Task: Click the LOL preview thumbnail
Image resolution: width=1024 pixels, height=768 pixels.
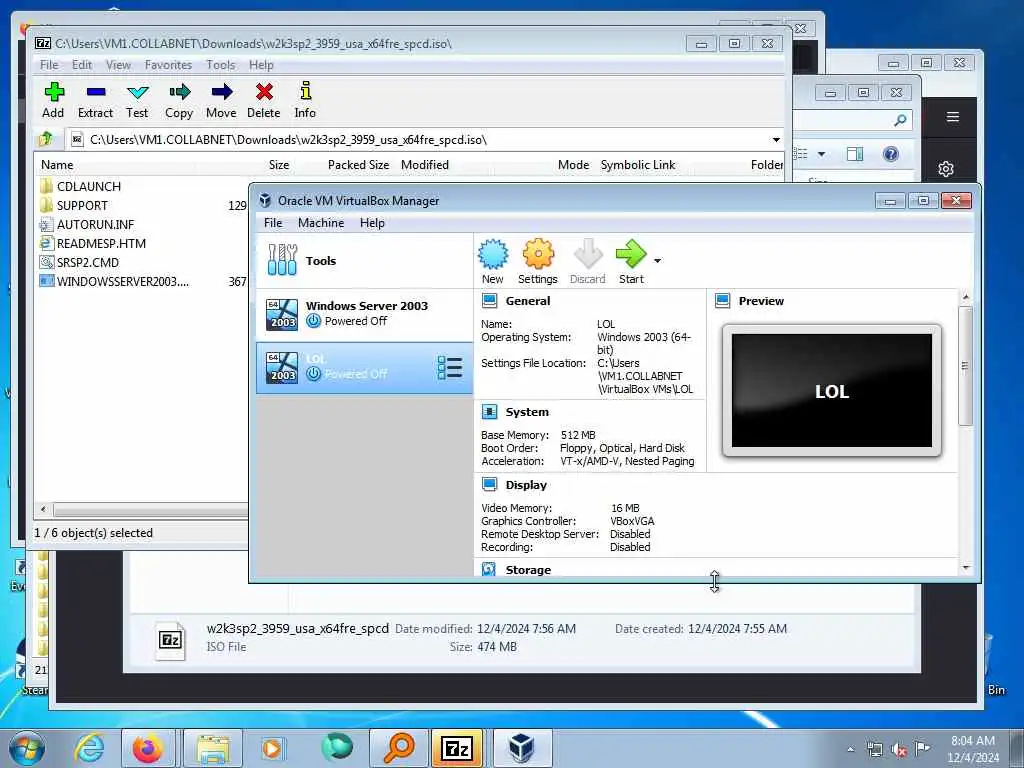Action: [832, 391]
